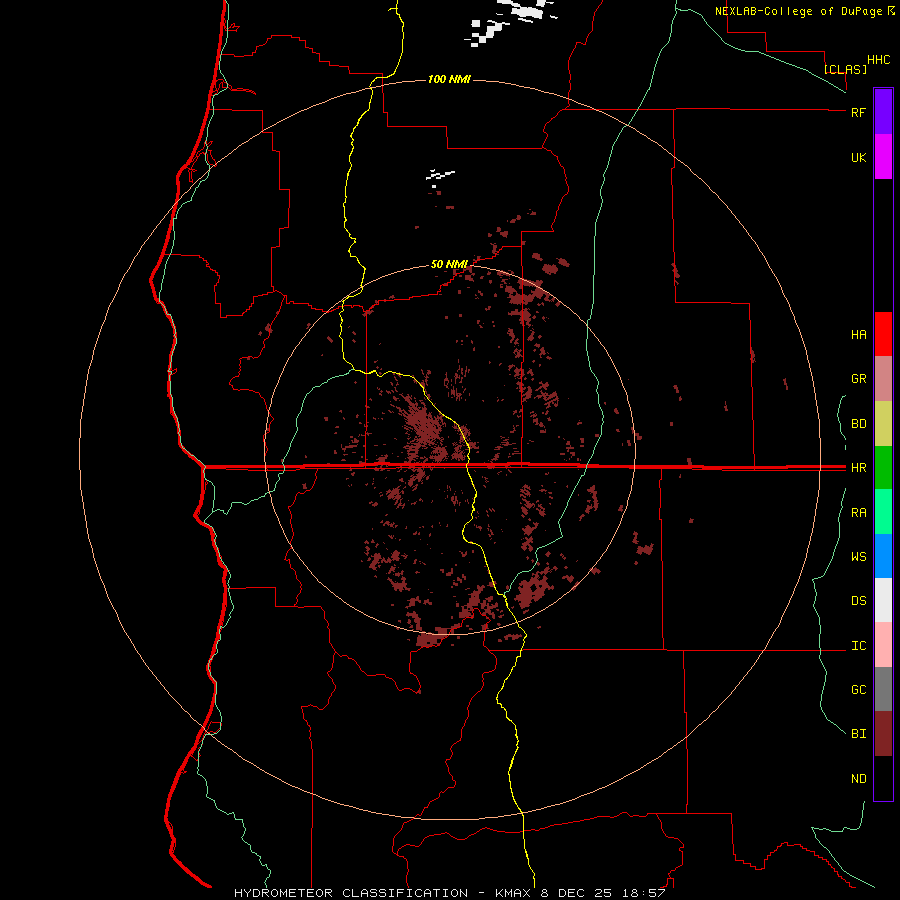Click the "RA" legend label

tap(858, 513)
